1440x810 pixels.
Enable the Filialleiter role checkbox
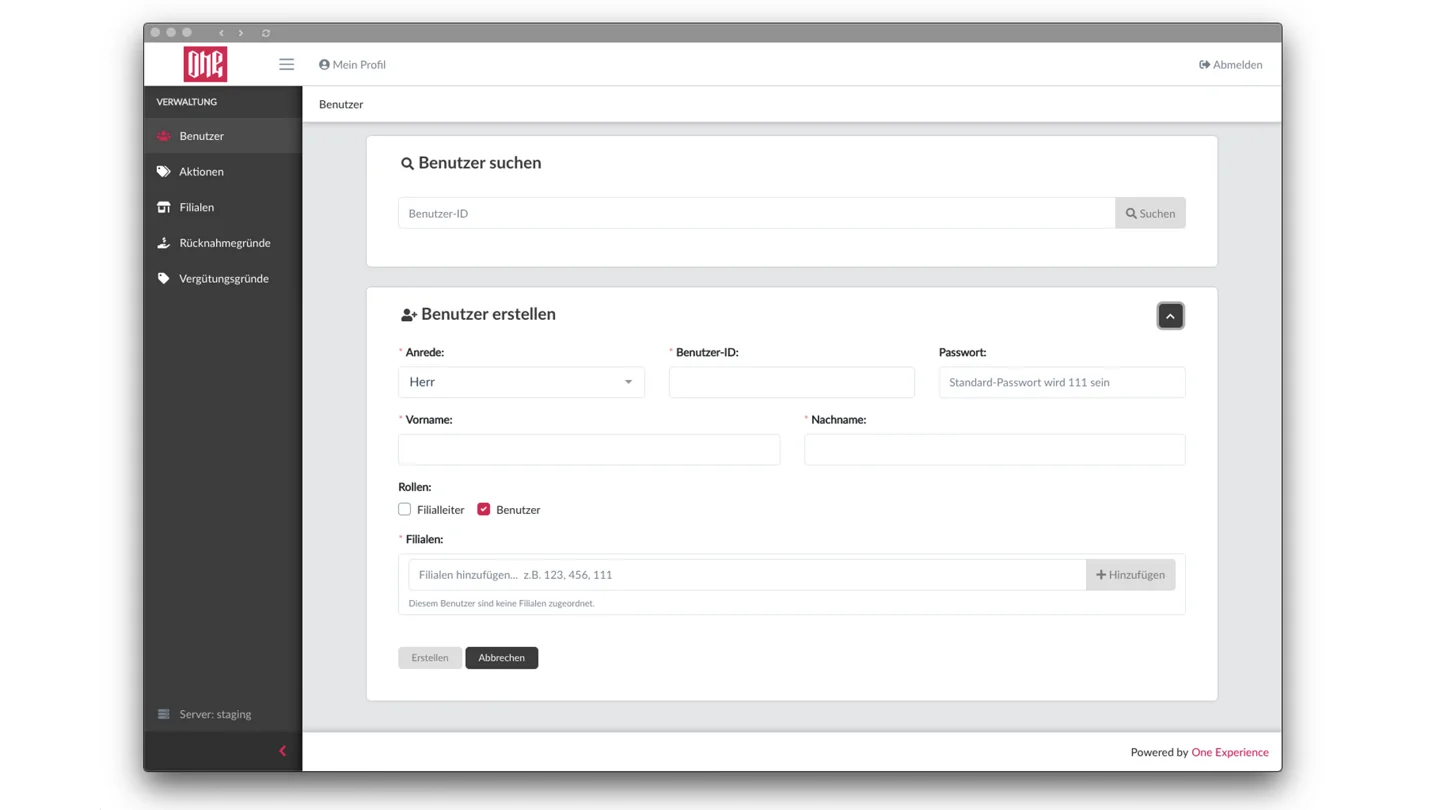[x=404, y=509]
